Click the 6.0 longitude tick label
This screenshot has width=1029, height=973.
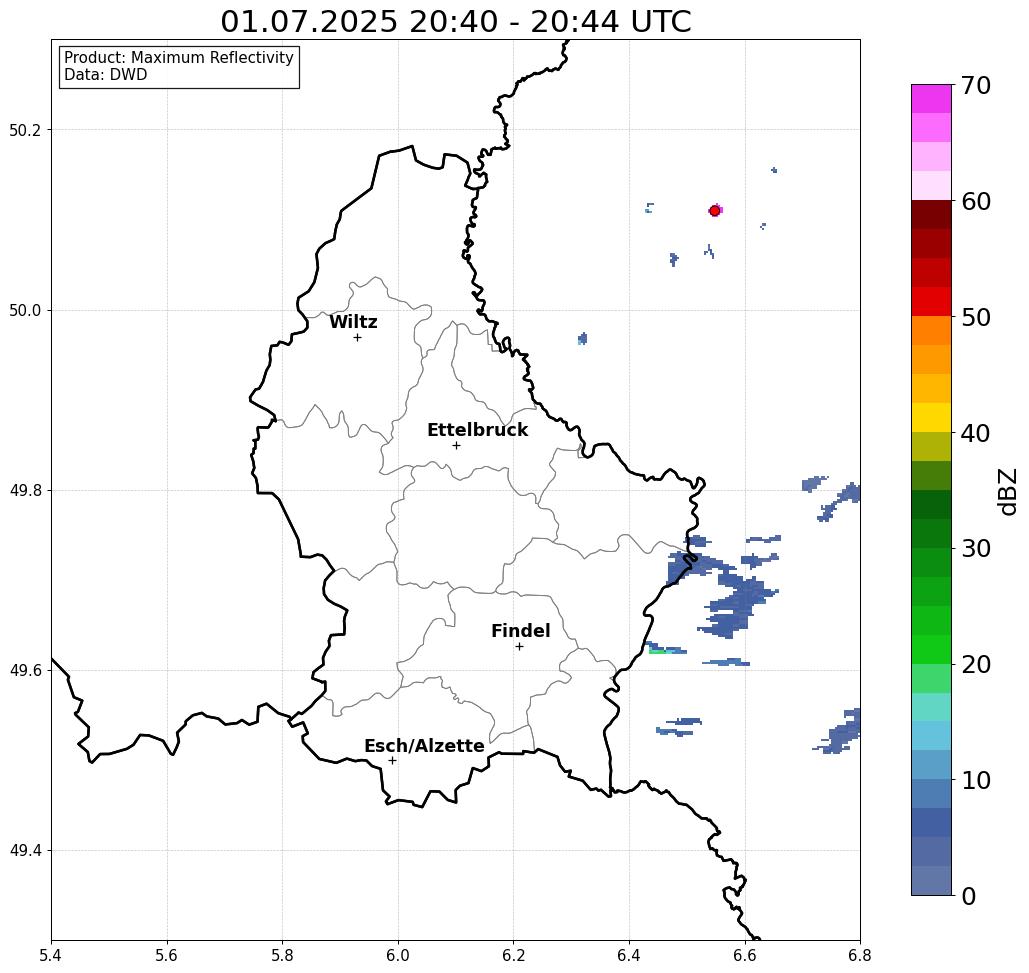coord(398,955)
